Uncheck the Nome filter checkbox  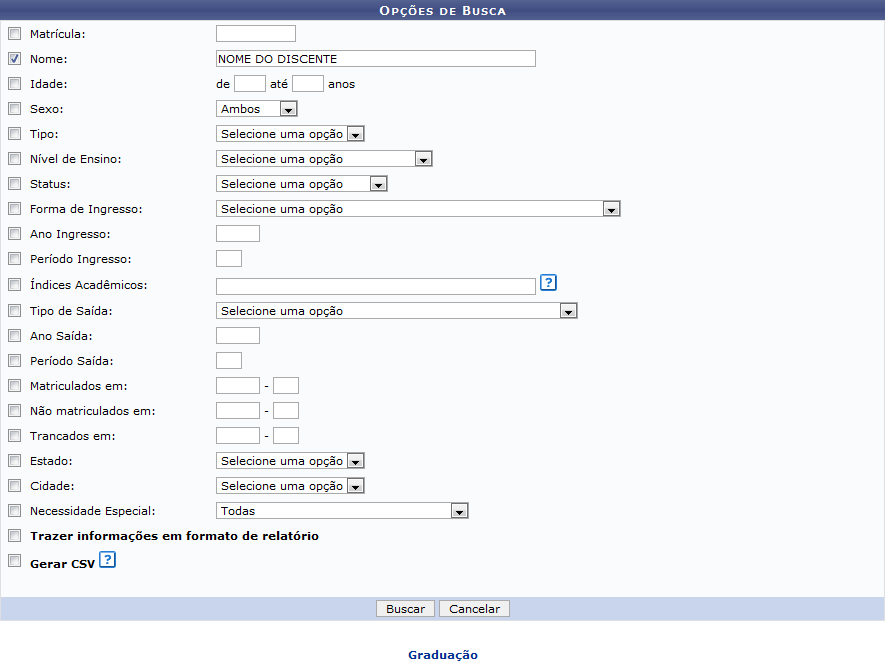pyautogui.click(x=14, y=59)
